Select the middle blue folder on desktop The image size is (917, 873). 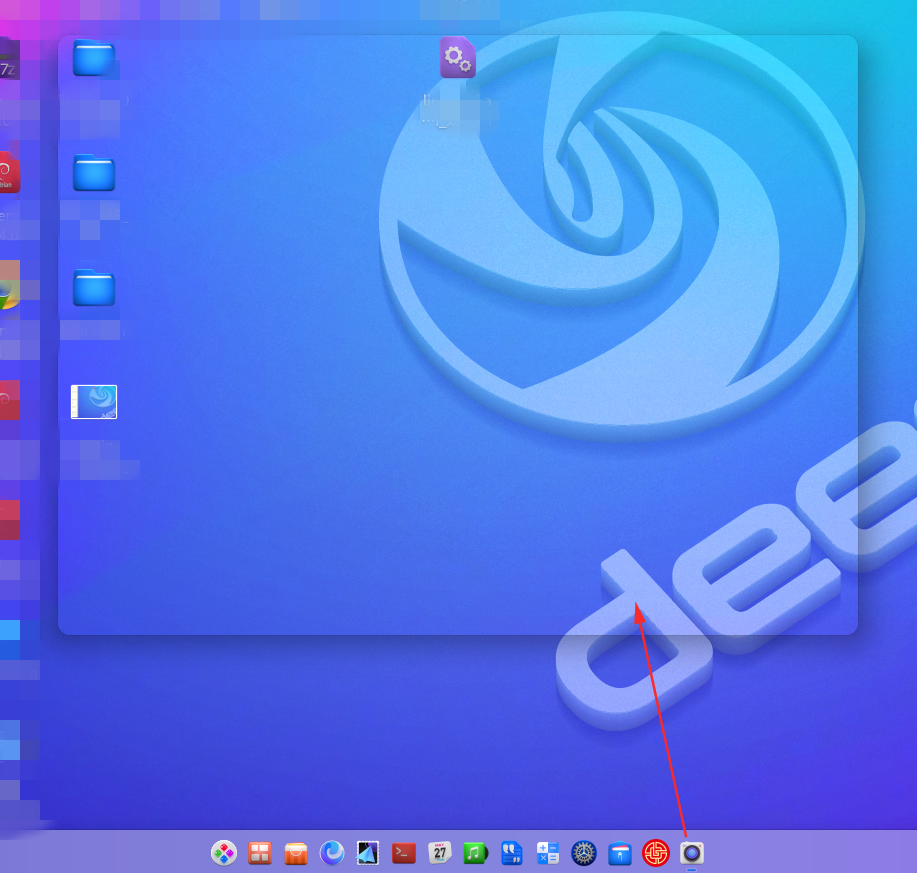click(x=94, y=172)
